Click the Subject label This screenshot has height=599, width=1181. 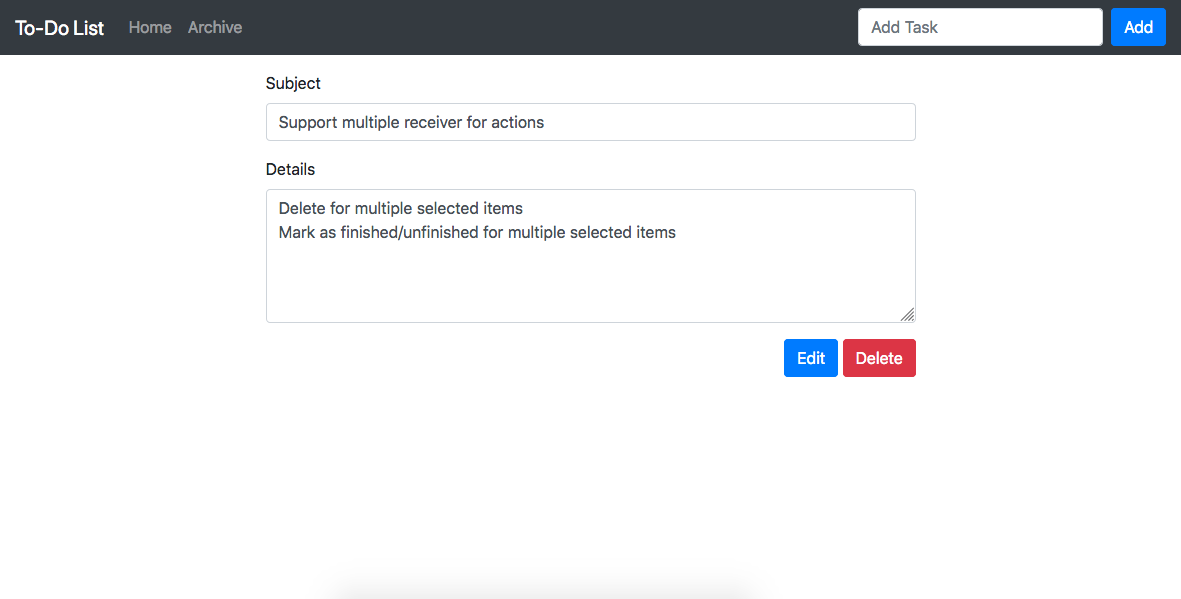tap(293, 84)
